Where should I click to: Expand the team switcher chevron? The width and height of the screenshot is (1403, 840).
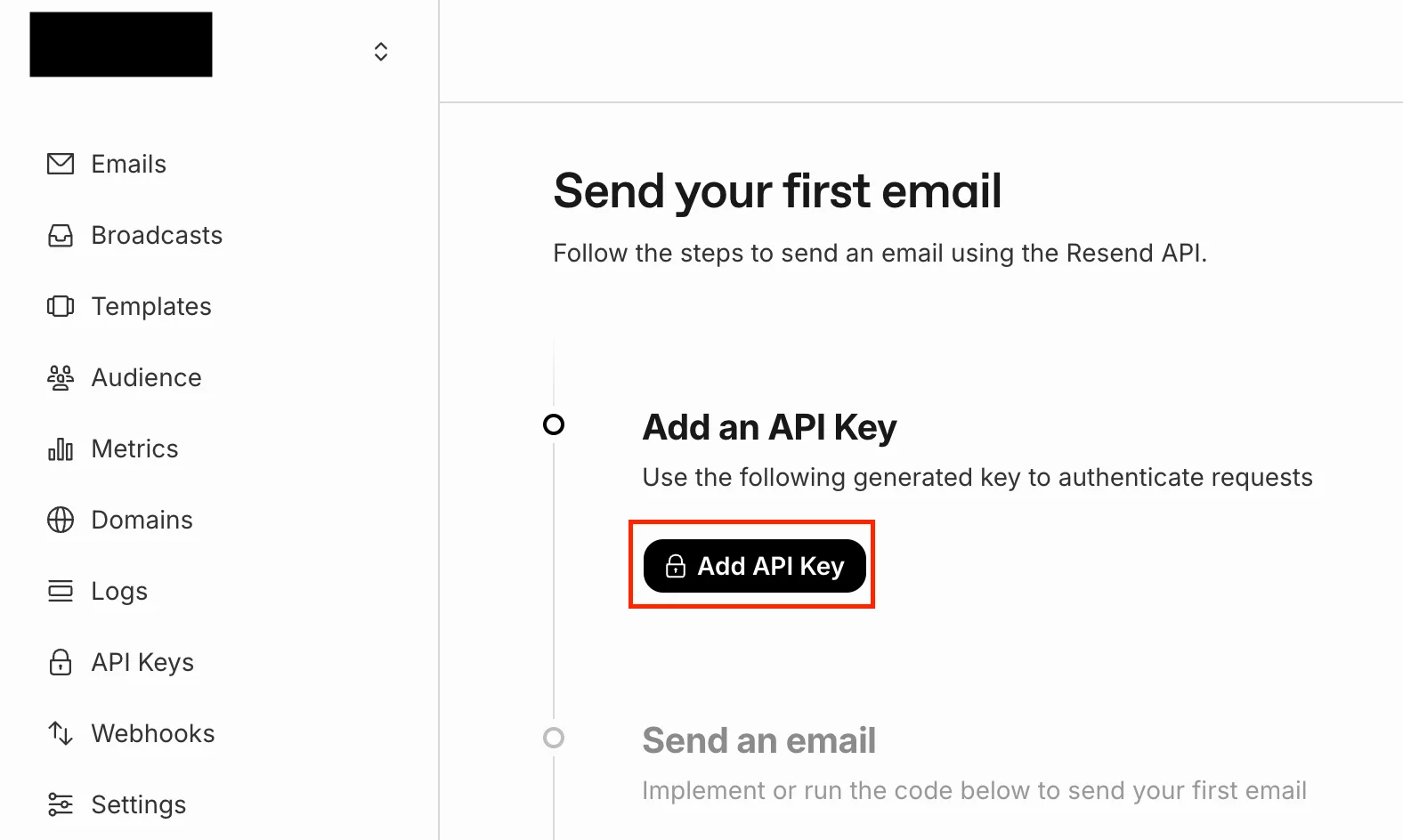[381, 52]
